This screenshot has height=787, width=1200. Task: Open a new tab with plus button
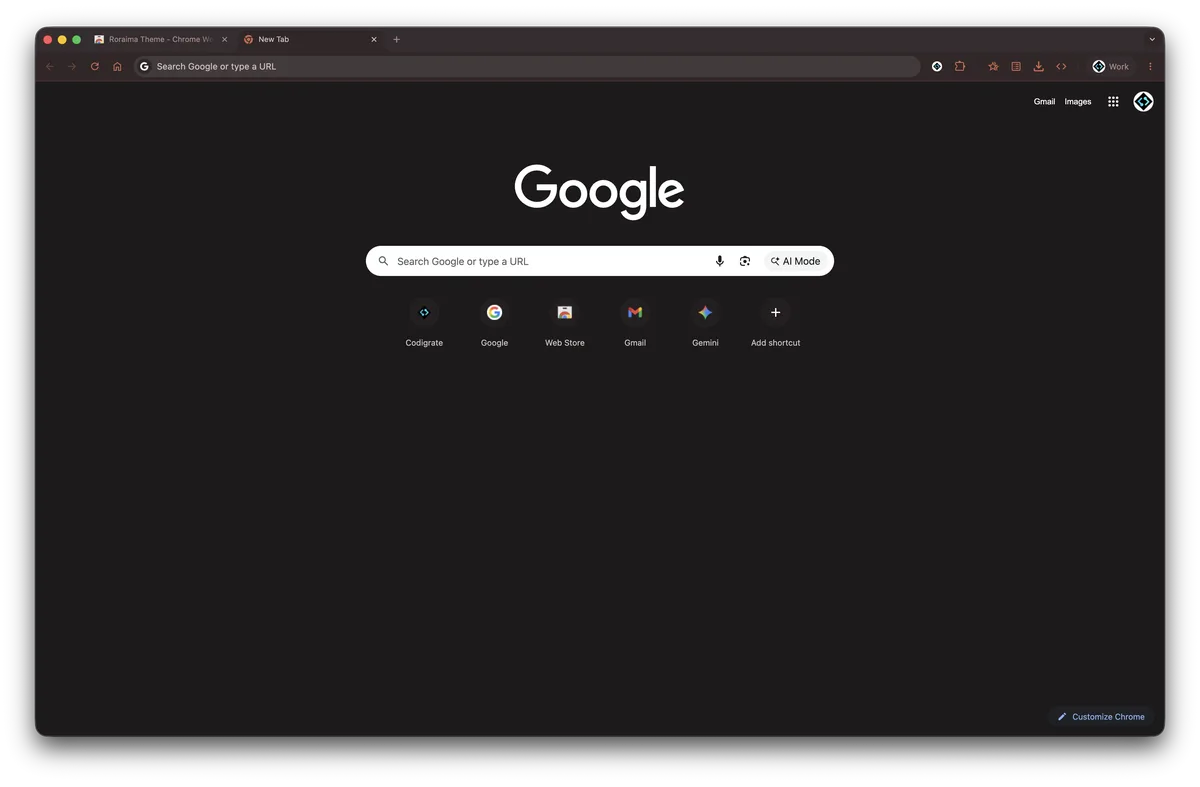[397, 40]
